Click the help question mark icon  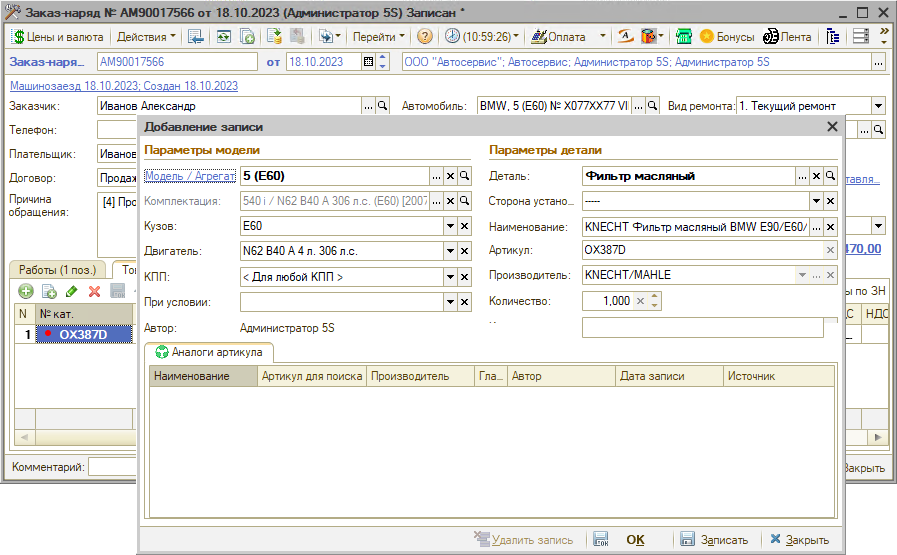(x=424, y=37)
